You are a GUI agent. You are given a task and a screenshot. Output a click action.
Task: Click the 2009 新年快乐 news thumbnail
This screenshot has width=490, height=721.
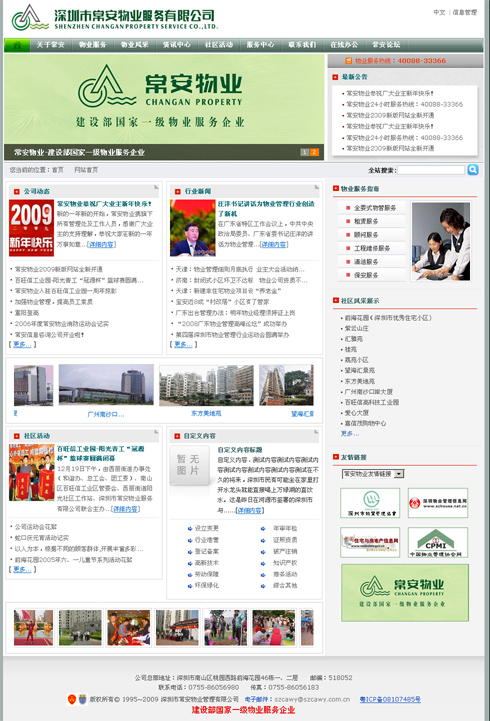click(31, 228)
